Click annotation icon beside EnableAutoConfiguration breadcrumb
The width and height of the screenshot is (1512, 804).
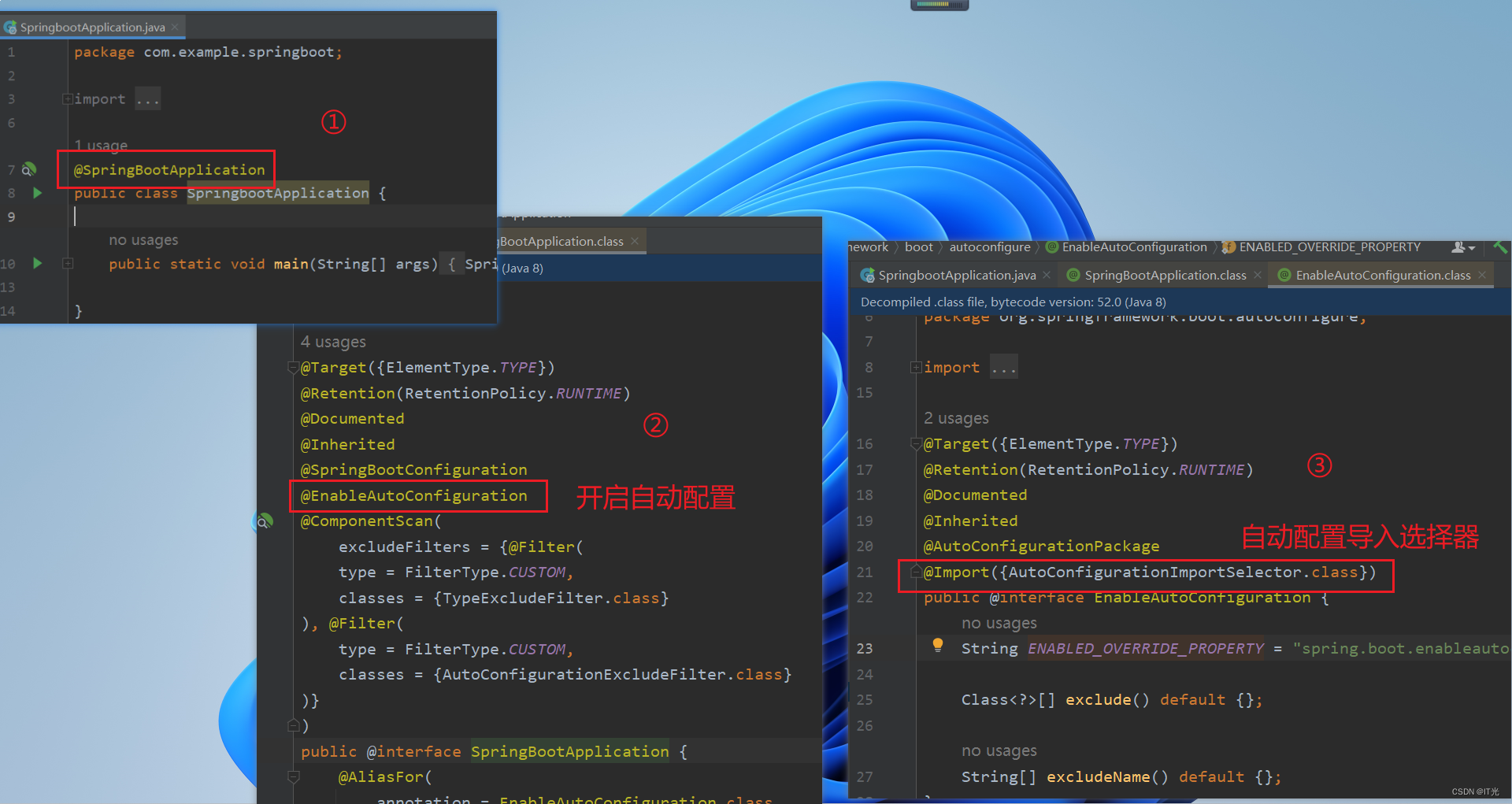(1051, 247)
